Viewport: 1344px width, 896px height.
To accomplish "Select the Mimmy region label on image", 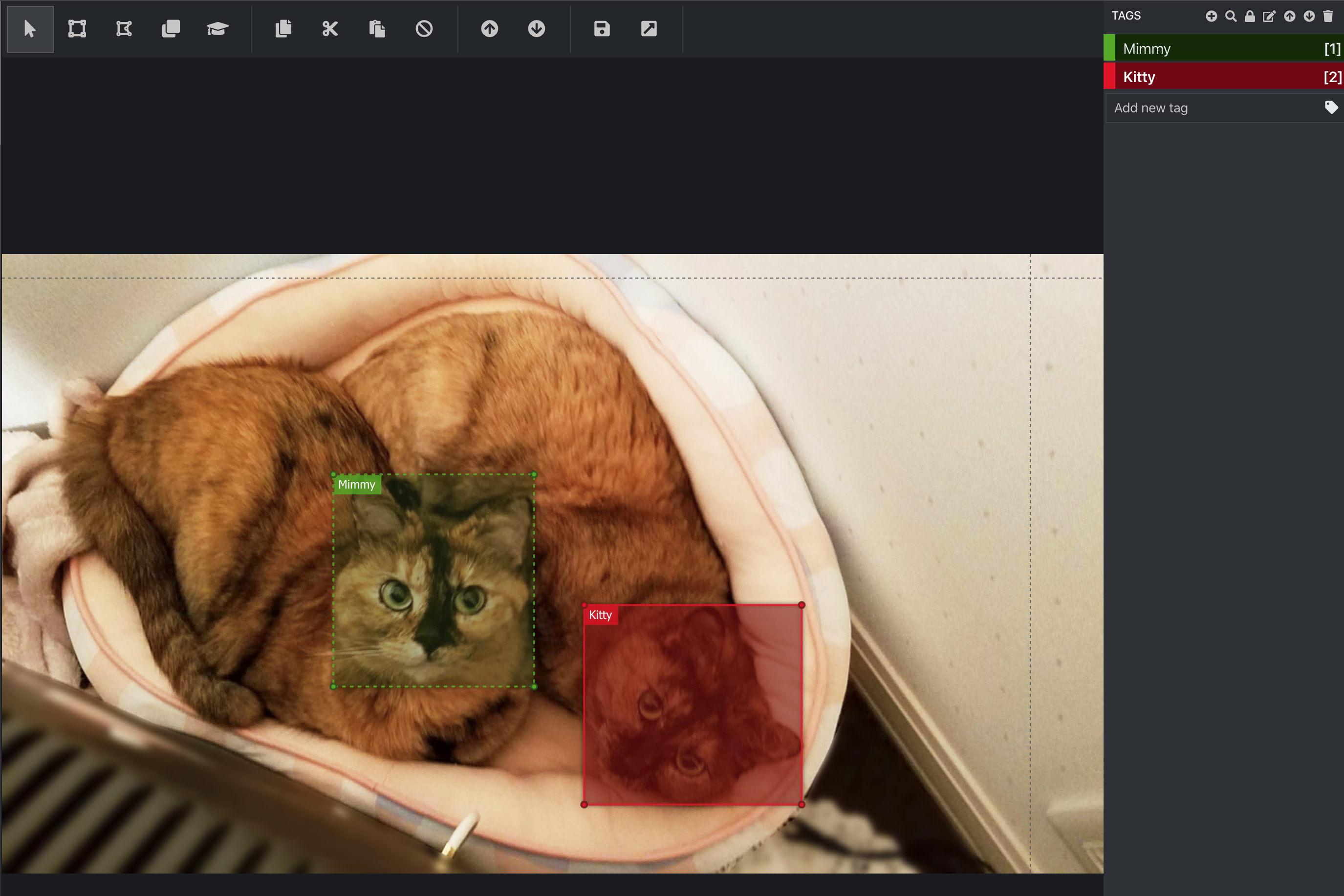I will pyautogui.click(x=357, y=485).
